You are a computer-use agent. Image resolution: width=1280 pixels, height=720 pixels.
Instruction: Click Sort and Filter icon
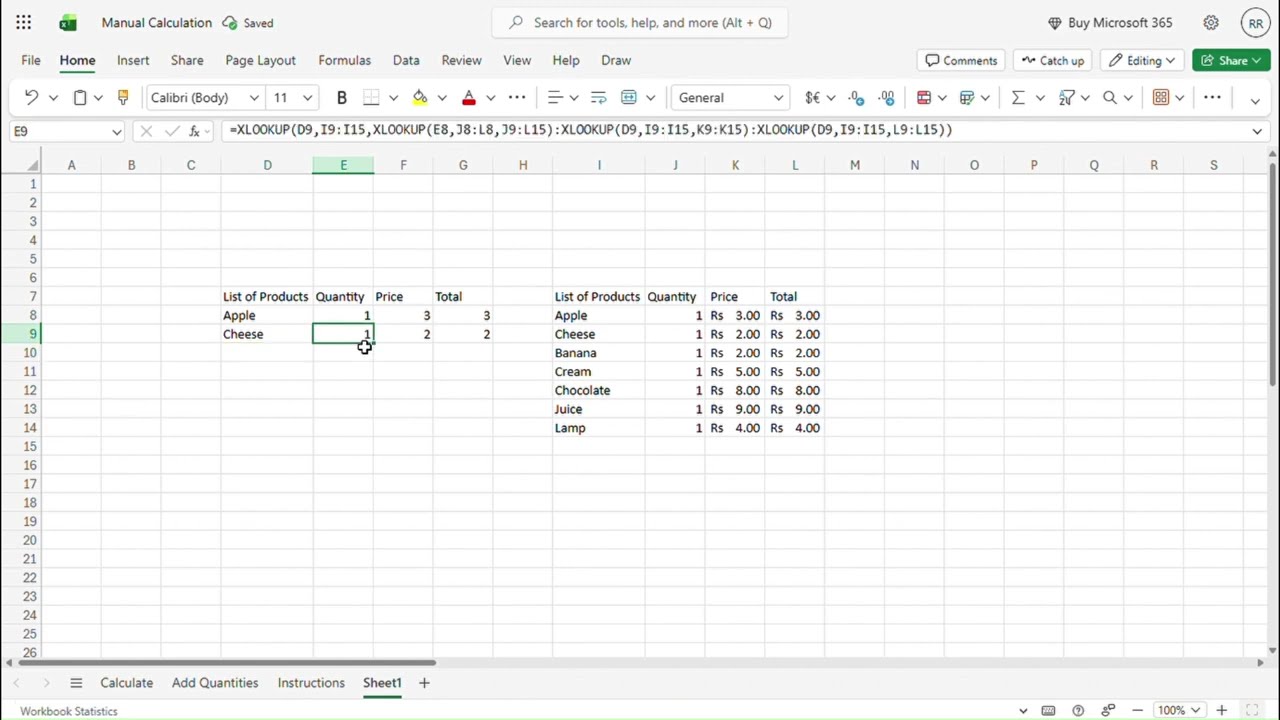click(x=1067, y=97)
